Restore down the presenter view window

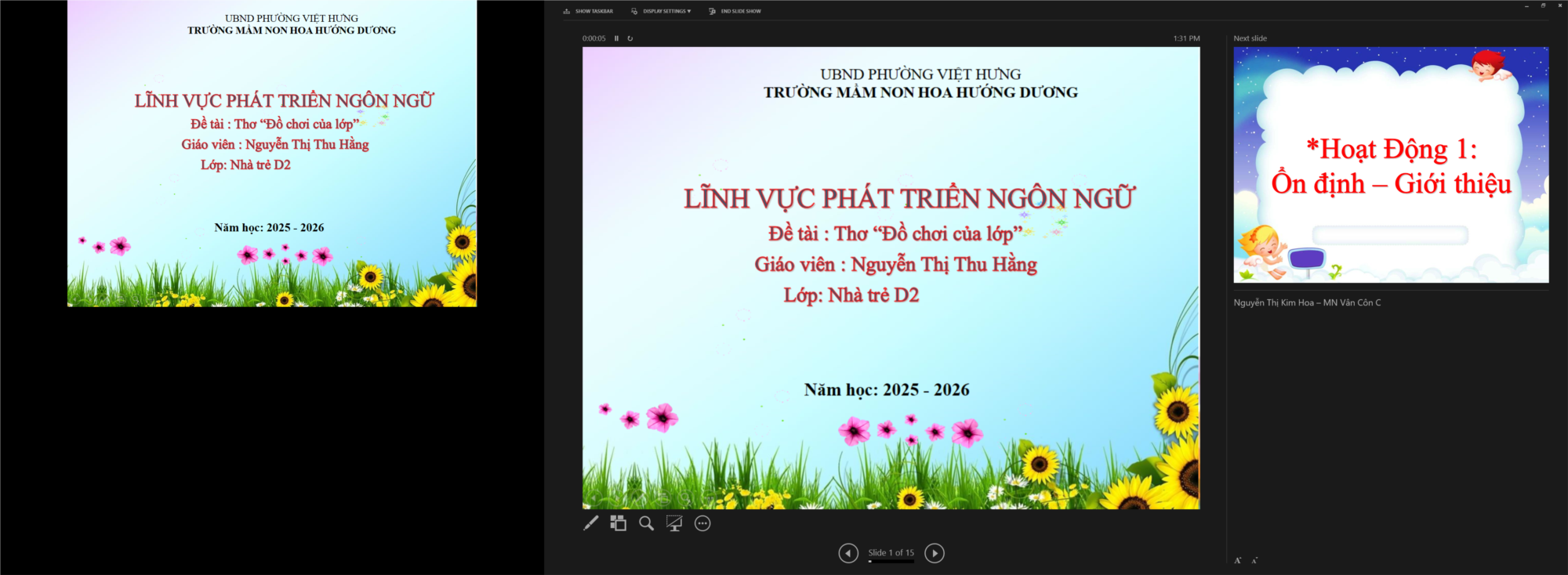1543,6
